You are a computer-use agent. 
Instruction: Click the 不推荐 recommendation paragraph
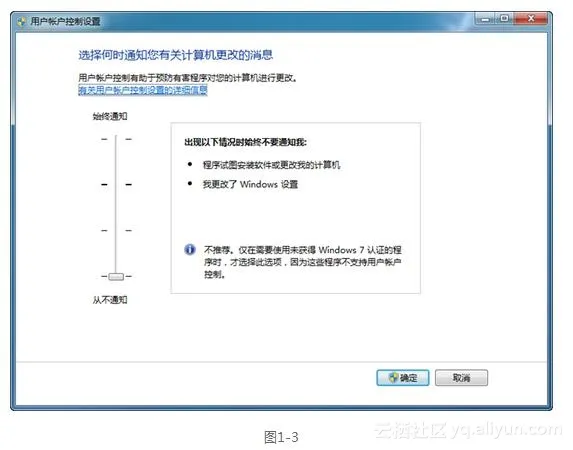pos(303,262)
